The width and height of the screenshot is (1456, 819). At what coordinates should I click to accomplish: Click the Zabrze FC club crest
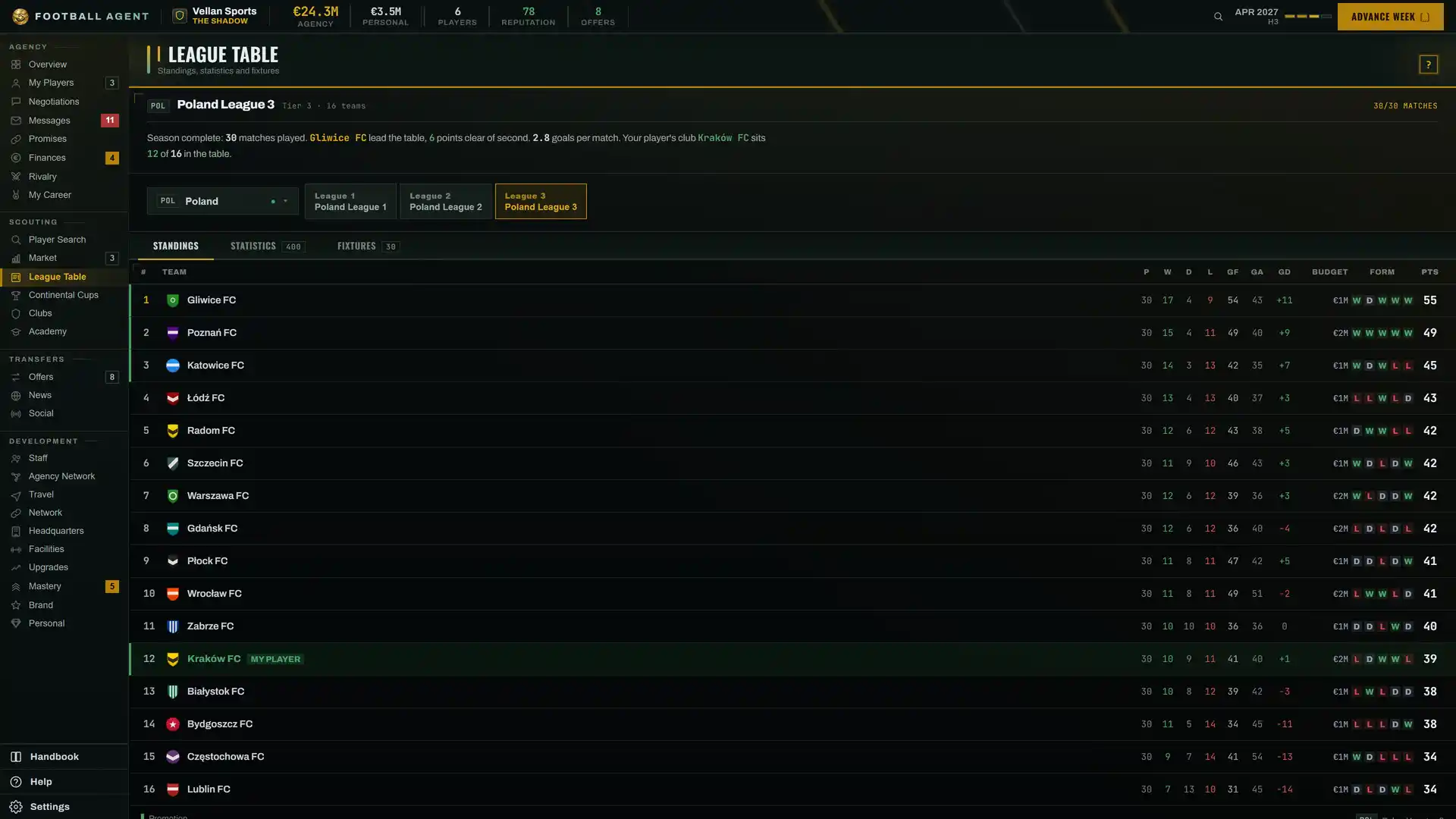(x=173, y=626)
